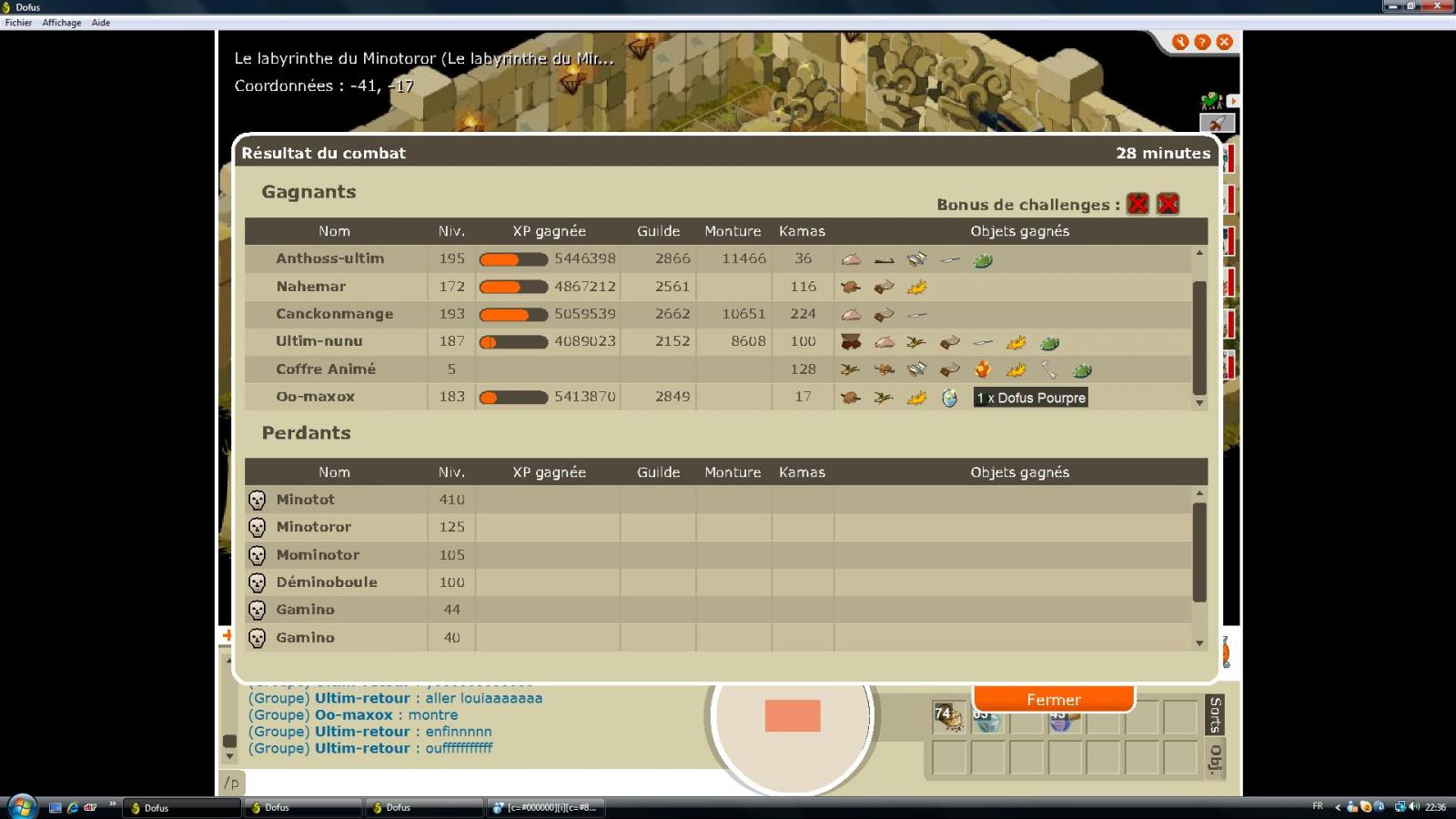Select winner name Nahemar
The width and height of the screenshot is (1456, 819).
pyautogui.click(x=311, y=286)
